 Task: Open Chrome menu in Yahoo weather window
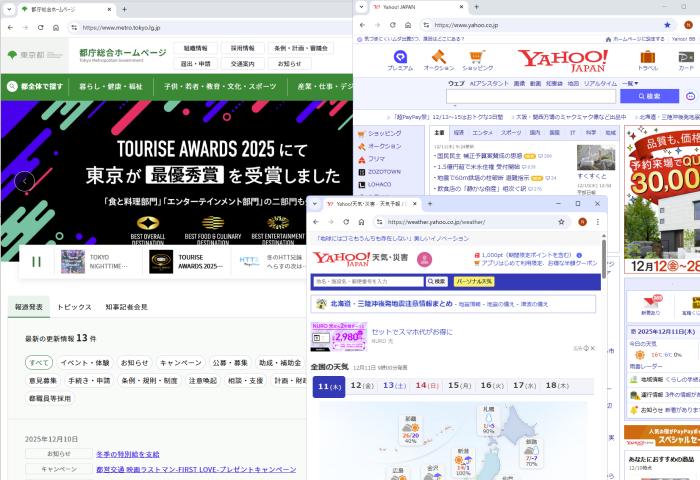tap(598, 222)
